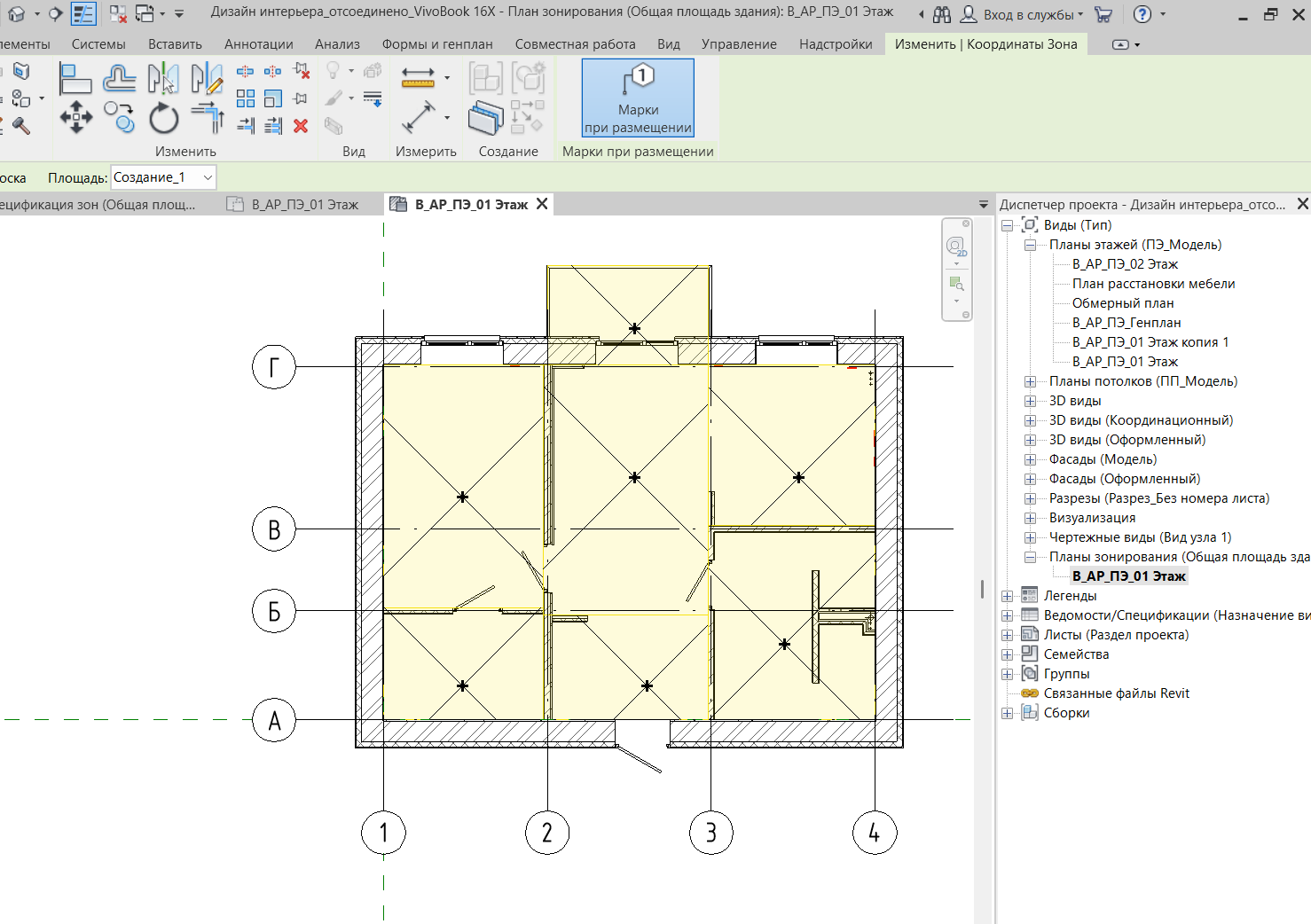Select the Aligned Dimension tool
The image size is (1311, 924).
[x=418, y=117]
